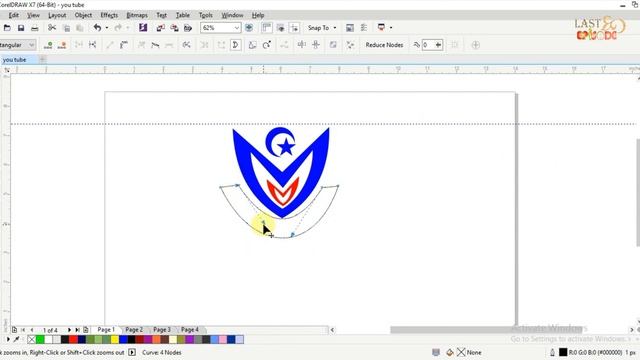Switch to the Page 2 tab
The width and height of the screenshot is (640, 360).
pyautogui.click(x=134, y=329)
